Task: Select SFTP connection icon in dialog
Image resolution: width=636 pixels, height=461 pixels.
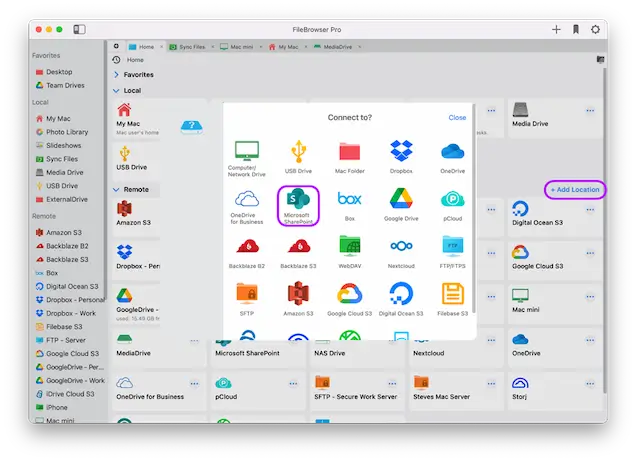Action: (247, 299)
